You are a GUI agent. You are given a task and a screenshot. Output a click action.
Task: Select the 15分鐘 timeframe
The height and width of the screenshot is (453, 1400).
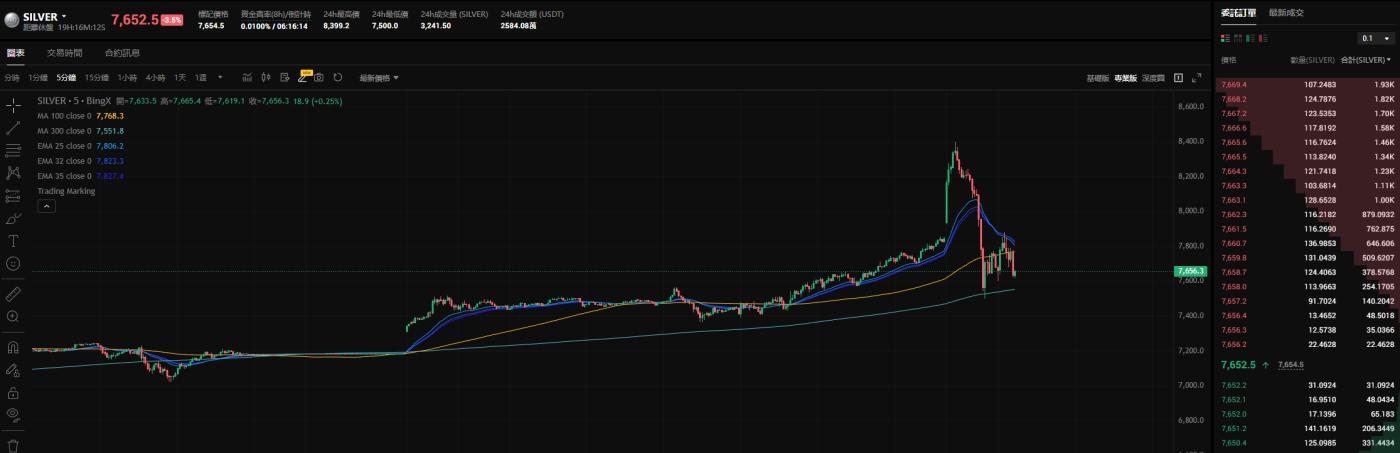(96, 77)
